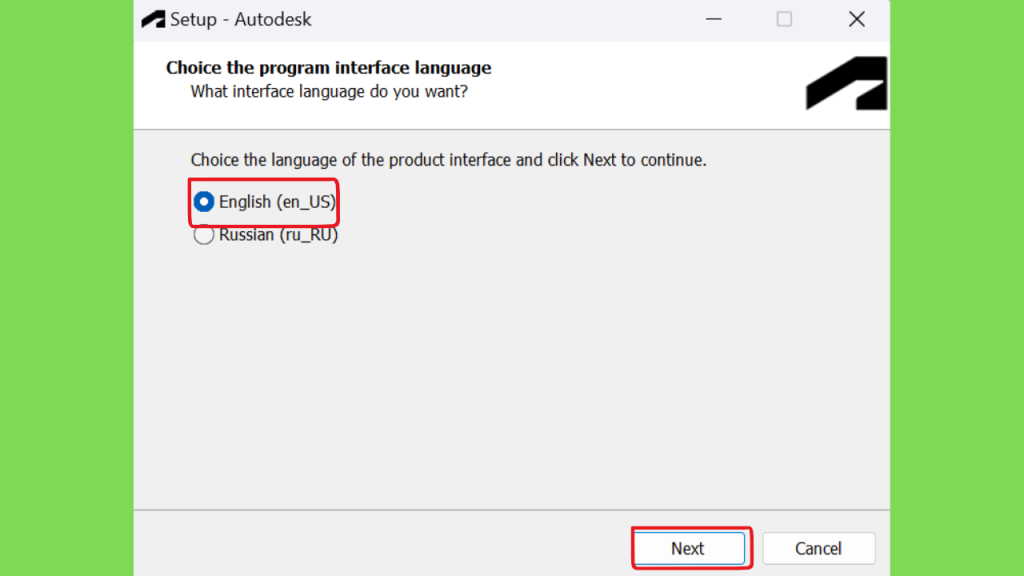Click the instruction text mentioning Next to continue
Viewport: 1024px width, 576px height.
coord(449,160)
